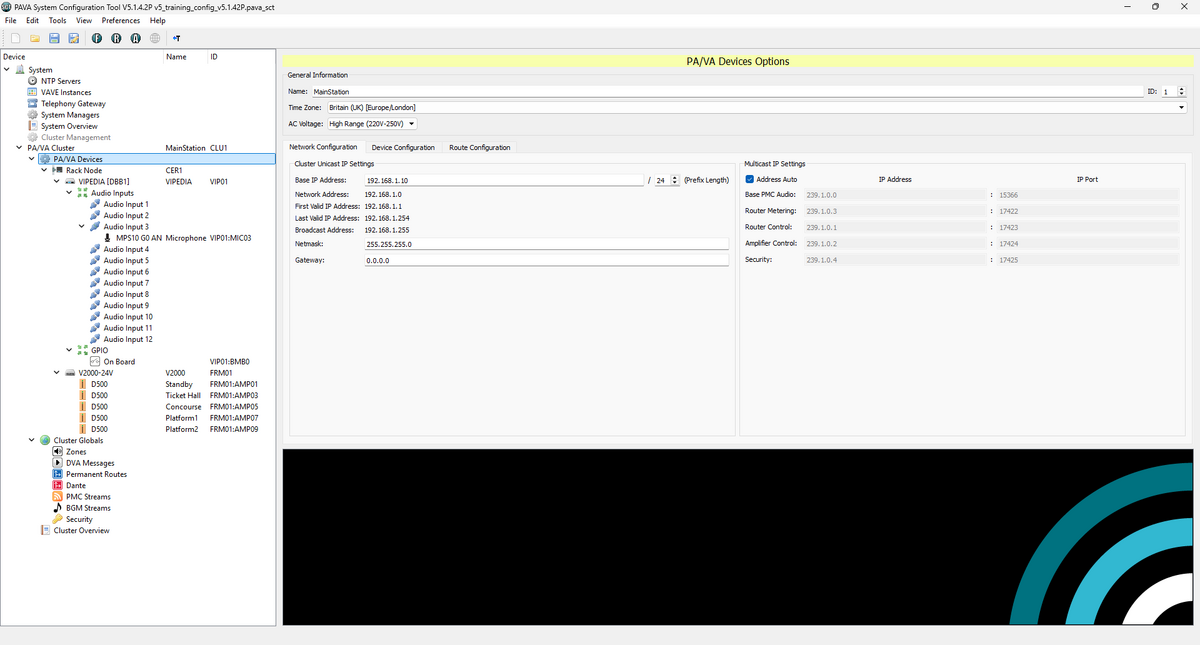Click the New file toolbar icon

pos(16,38)
